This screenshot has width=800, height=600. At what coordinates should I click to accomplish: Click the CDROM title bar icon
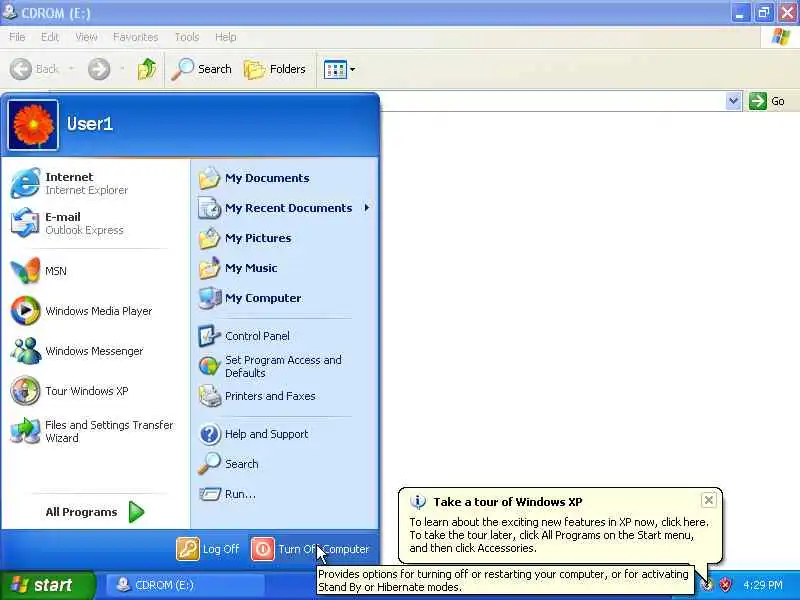9,11
